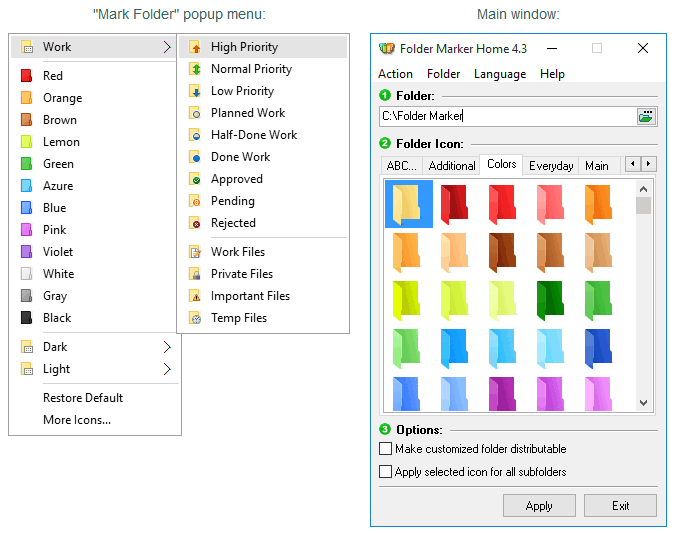Mark folder with Brown color
Image resolution: width=675 pixels, height=533 pixels.
pos(94,120)
